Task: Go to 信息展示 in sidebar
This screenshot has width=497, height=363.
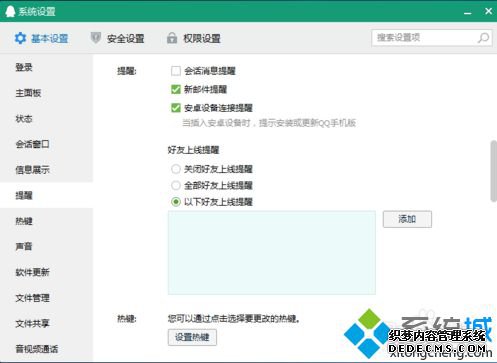Action: pyautogui.click(x=46, y=170)
